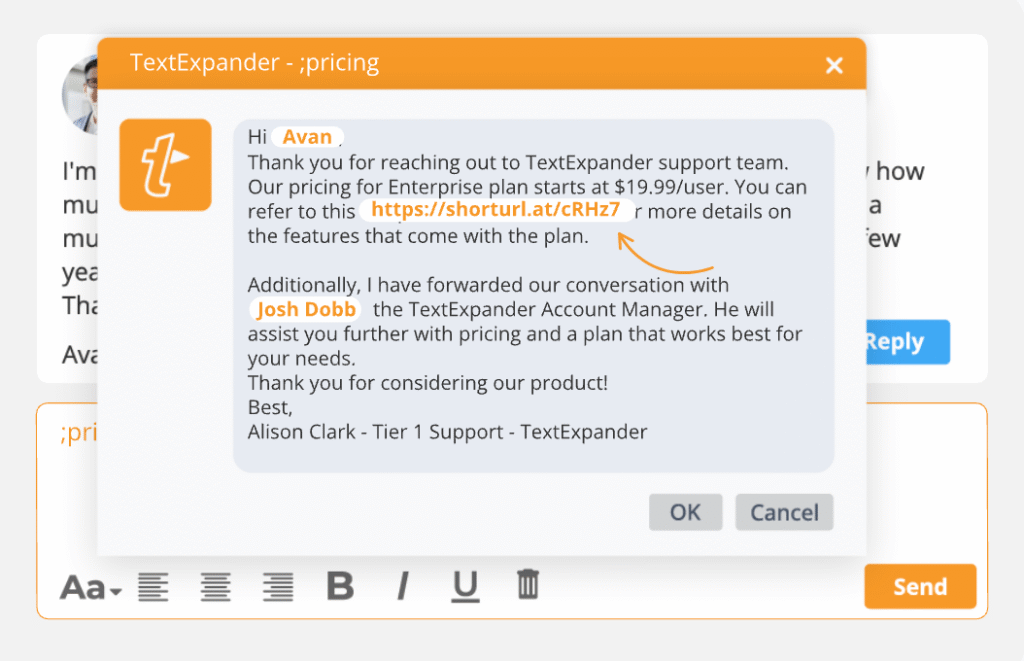Apply center text alignment

216,587
